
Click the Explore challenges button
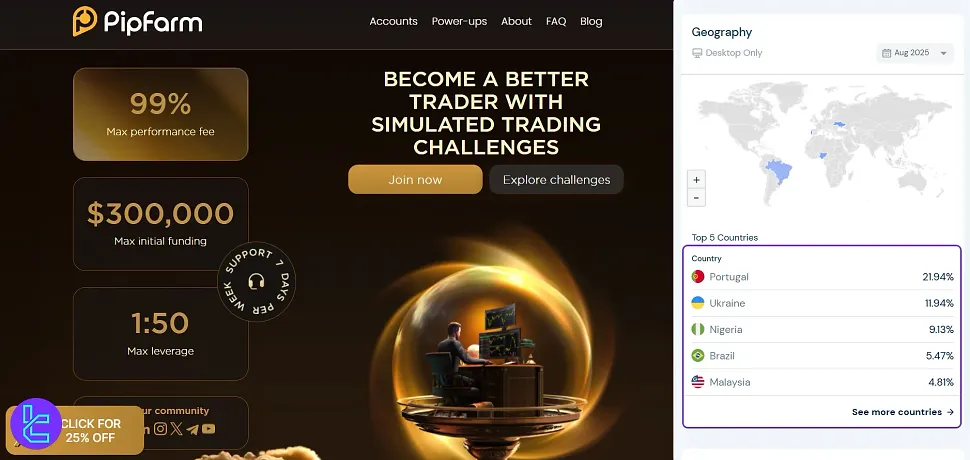(x=556, y=179)
